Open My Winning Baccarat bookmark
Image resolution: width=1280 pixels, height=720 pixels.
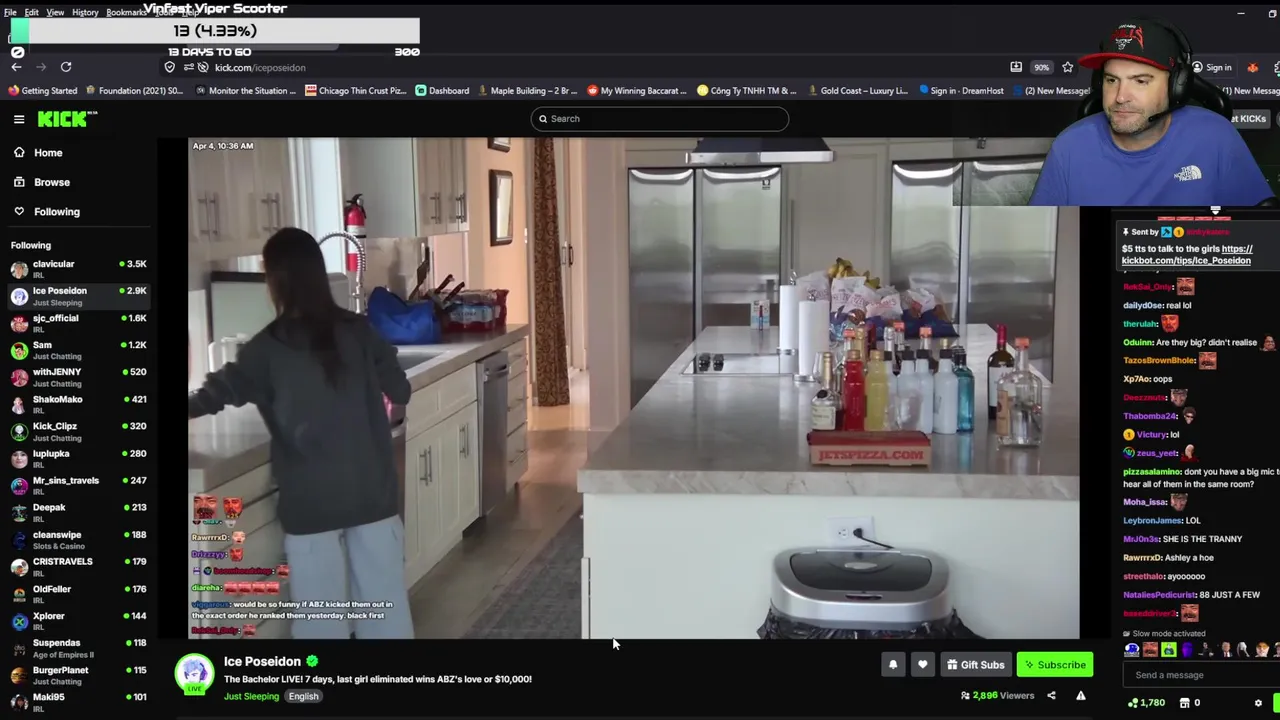pos(637,91)
